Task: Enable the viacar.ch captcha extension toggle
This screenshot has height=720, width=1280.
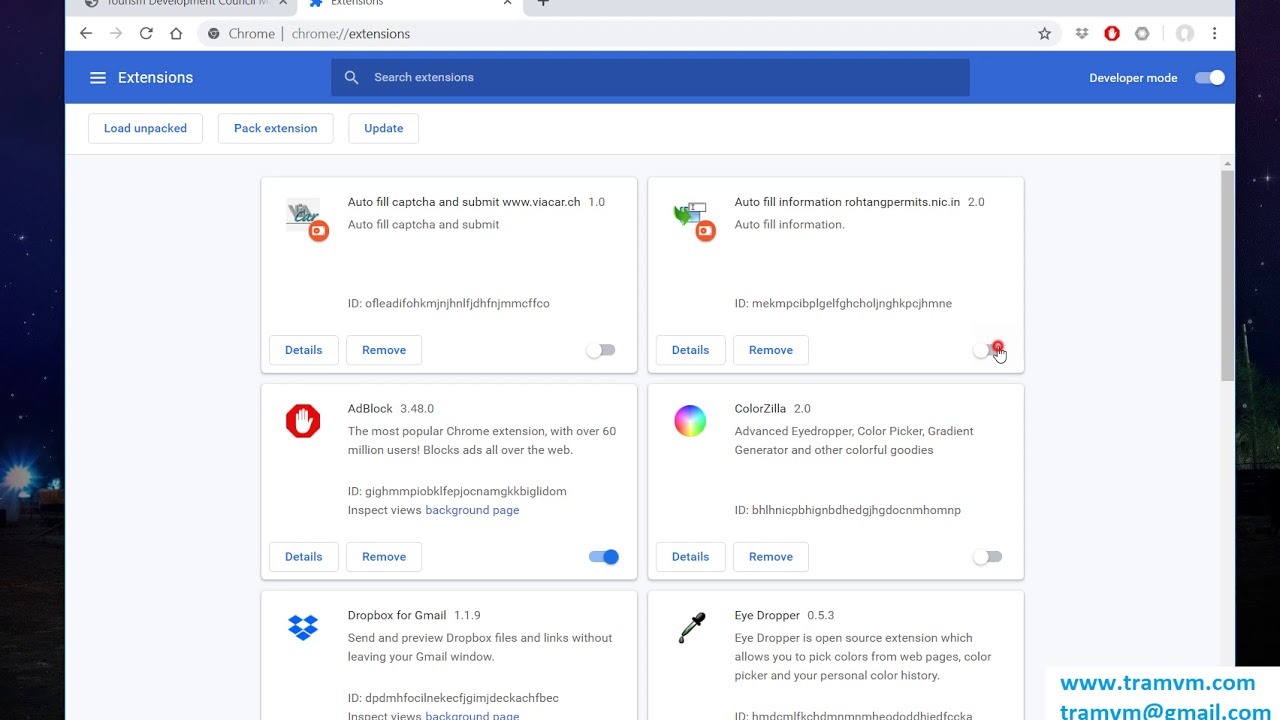Action: tap(600, 350)
